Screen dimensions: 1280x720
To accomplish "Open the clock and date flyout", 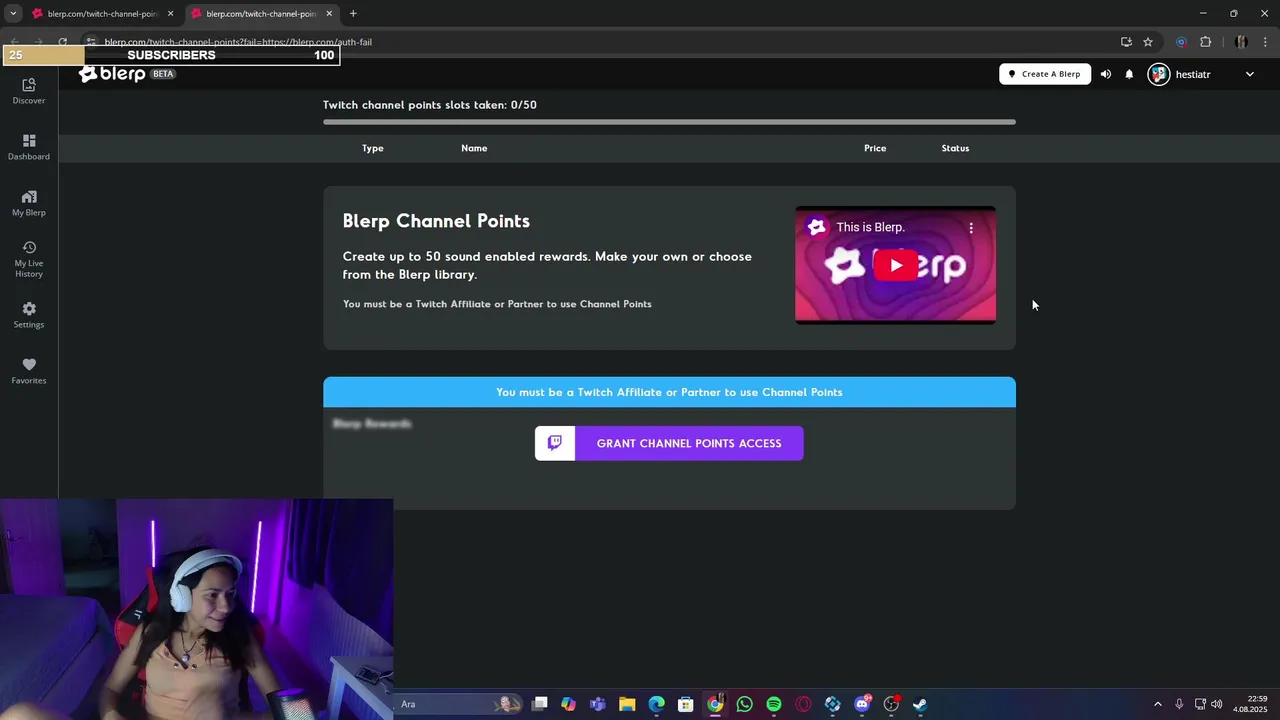I will tap(1251, 704).
